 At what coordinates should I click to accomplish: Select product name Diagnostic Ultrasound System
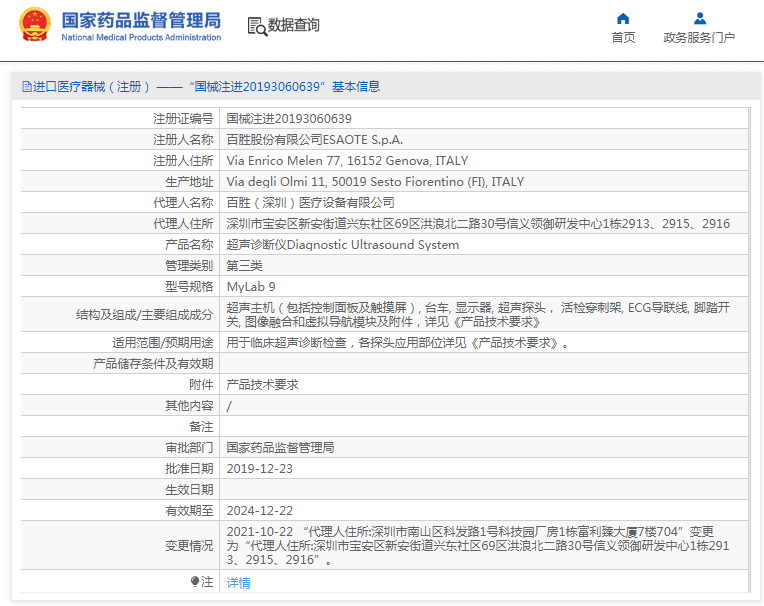(x=343, y=245)
